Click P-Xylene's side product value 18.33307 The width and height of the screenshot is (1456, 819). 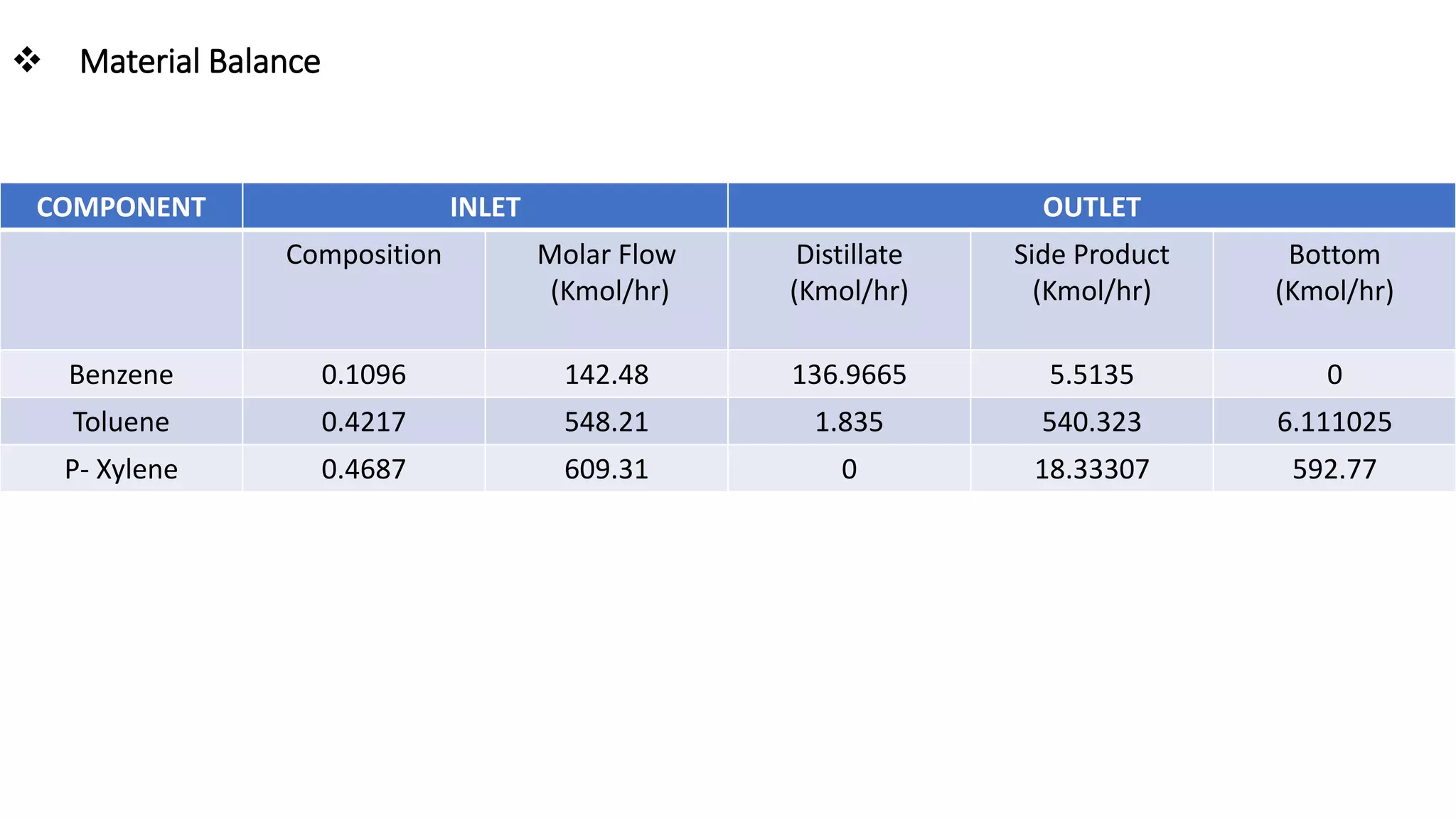(x=1091, y=469)
